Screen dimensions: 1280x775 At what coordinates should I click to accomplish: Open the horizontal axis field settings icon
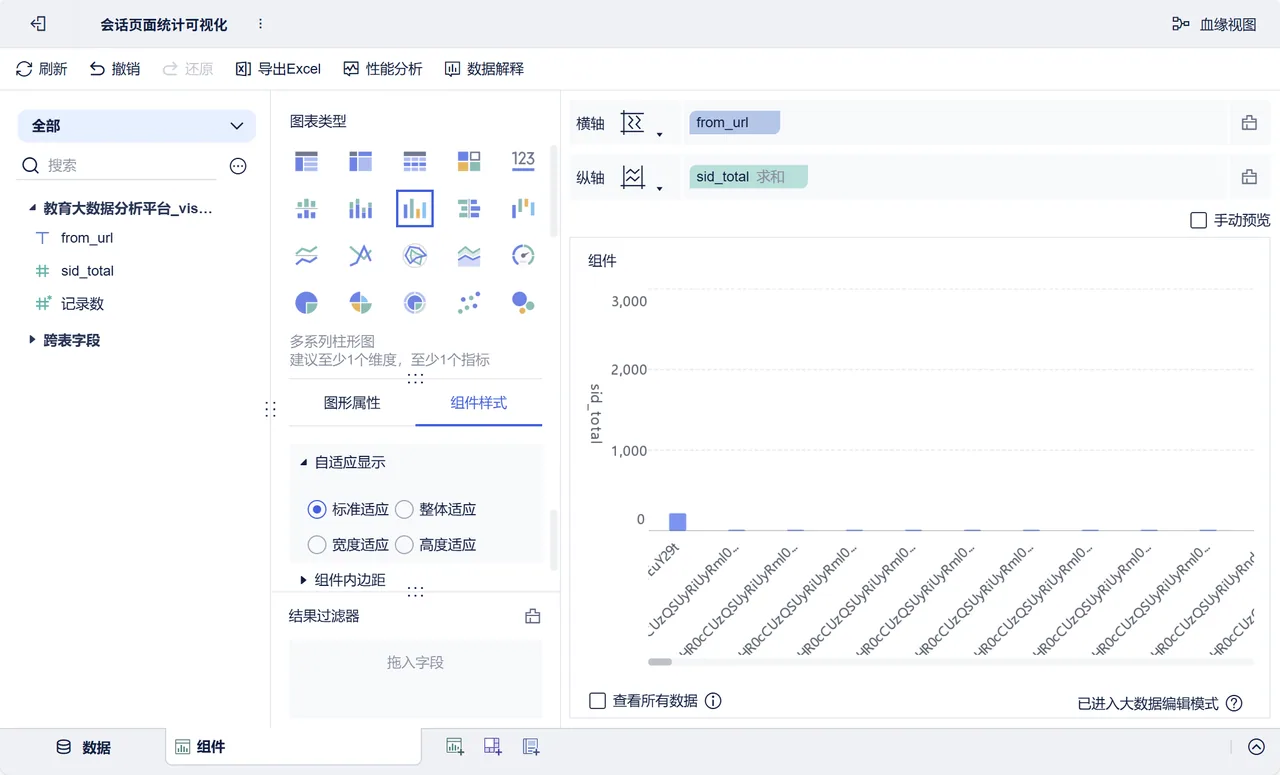tap(1249, 123)
